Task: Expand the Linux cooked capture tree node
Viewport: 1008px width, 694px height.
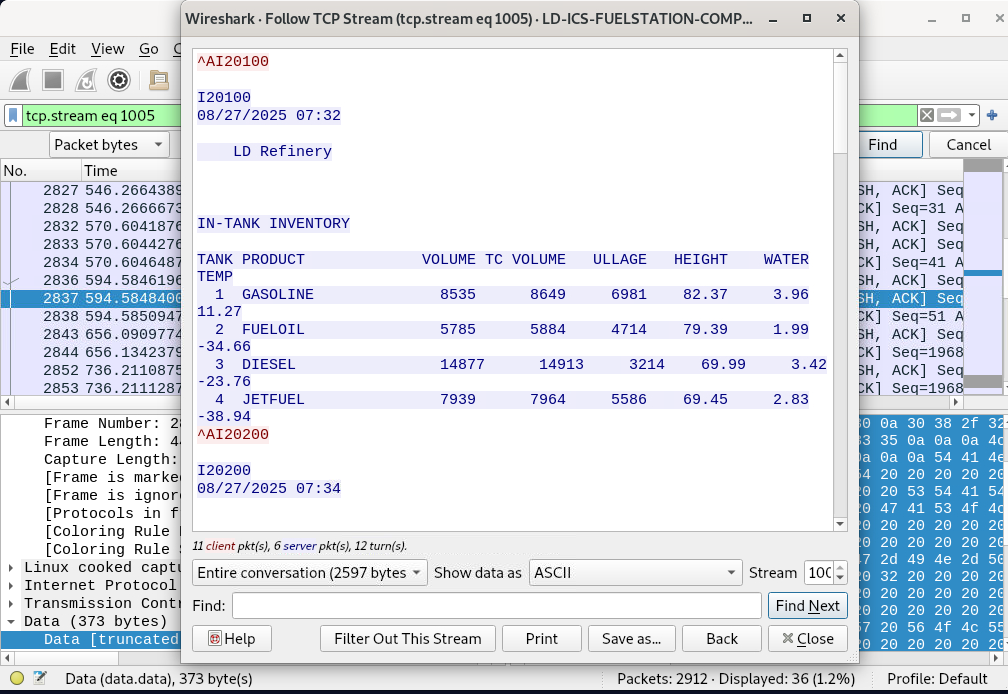Action: [x=11, y=567]
